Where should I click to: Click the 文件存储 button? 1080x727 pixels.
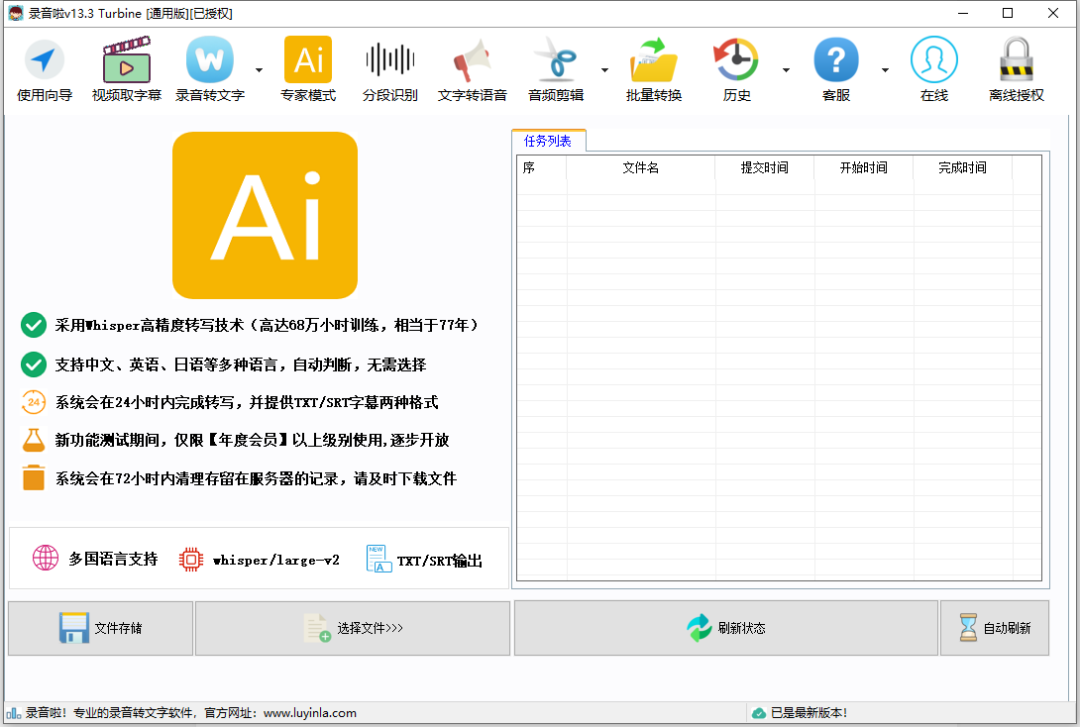pos(101,628)
